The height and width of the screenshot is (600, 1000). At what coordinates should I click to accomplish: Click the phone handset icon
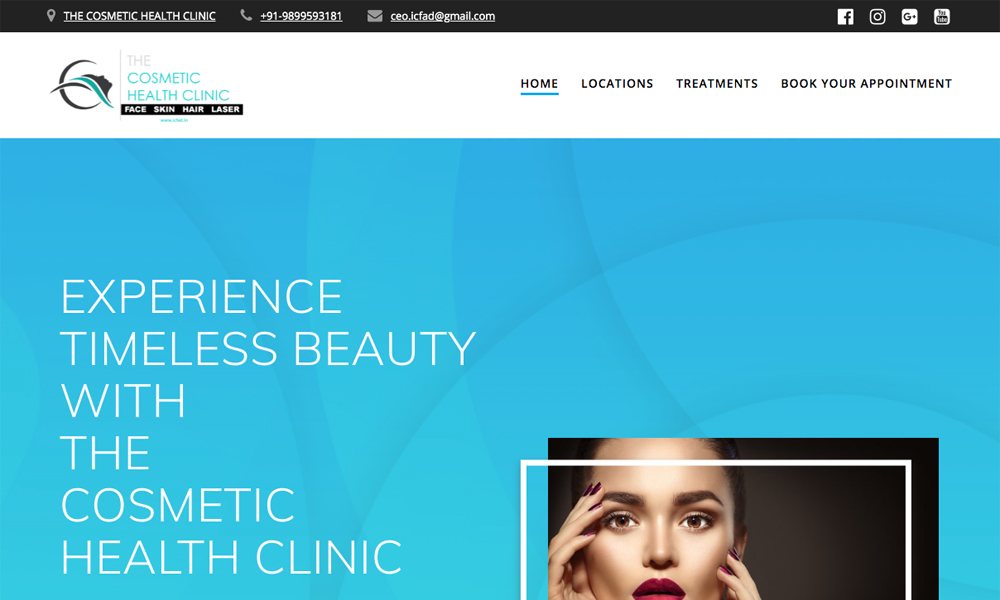pos(246,15)
